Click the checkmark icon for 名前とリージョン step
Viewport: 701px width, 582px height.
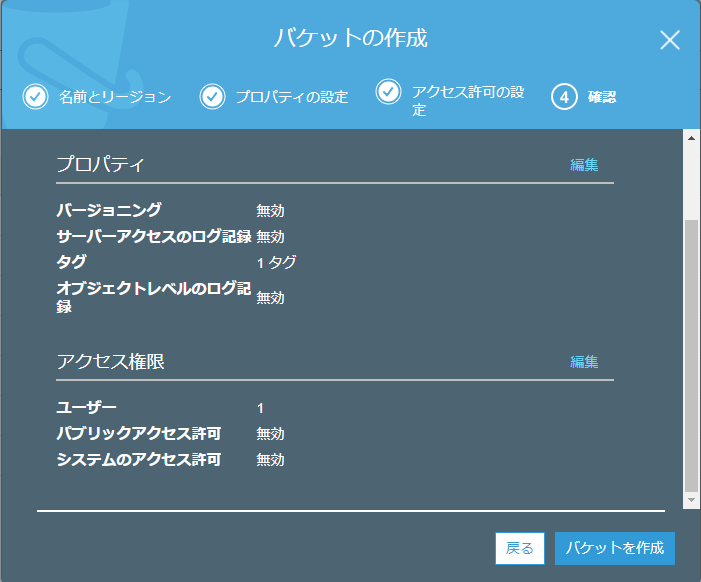(x=35, y=97)
